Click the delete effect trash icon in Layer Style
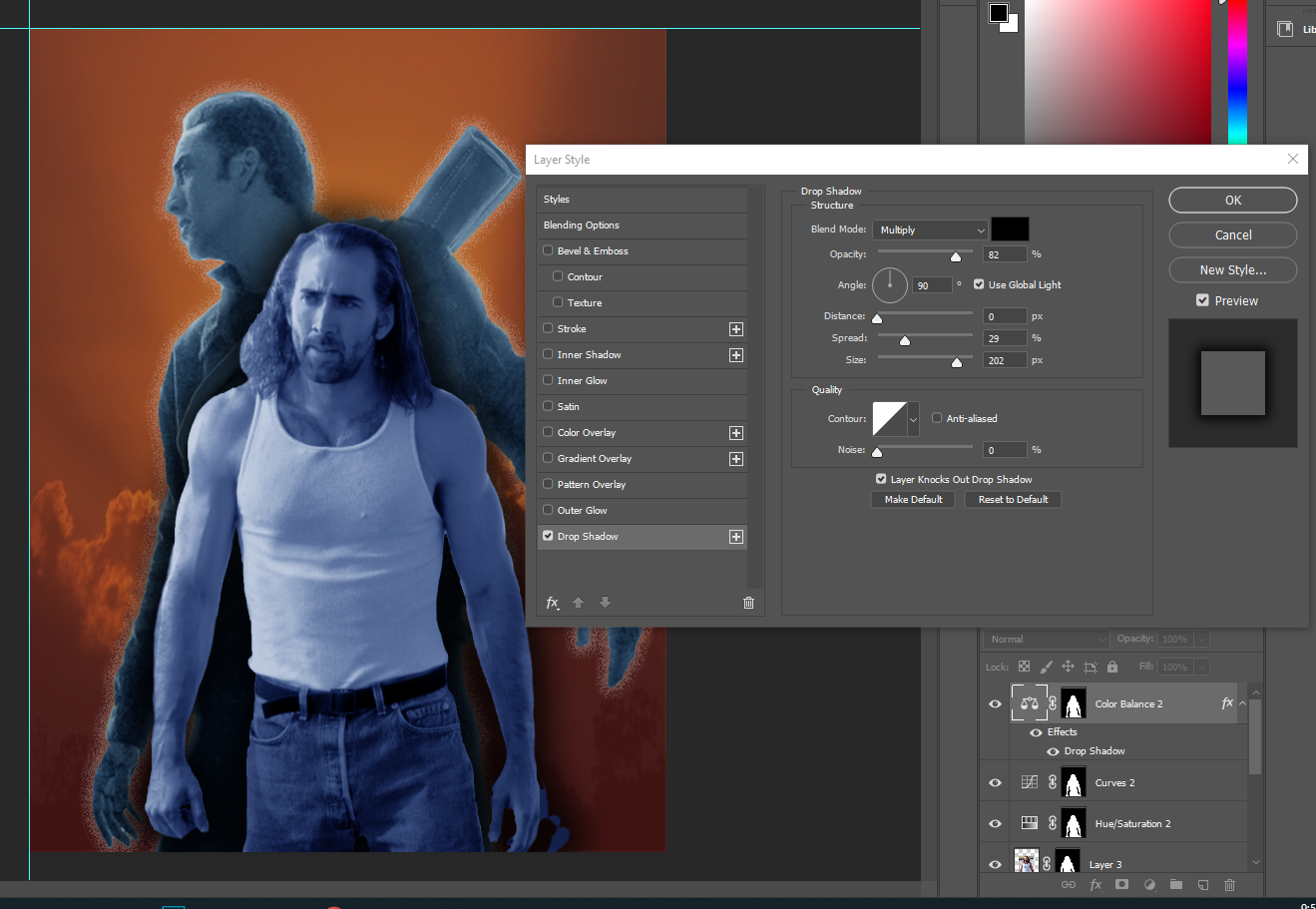The height and width of the screenshot is (909, 1316). (748, 603)
